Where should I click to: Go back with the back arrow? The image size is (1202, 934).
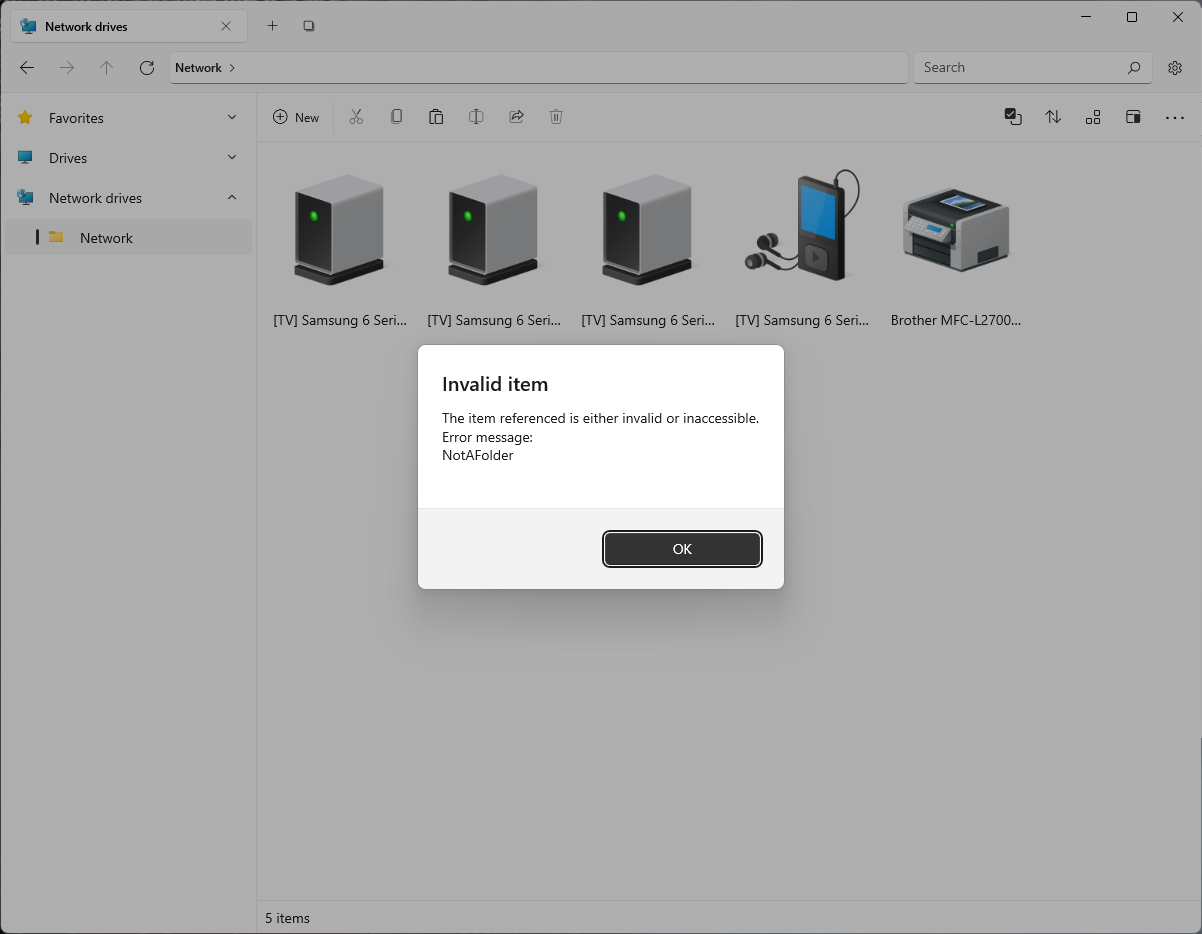coord(27,68)
